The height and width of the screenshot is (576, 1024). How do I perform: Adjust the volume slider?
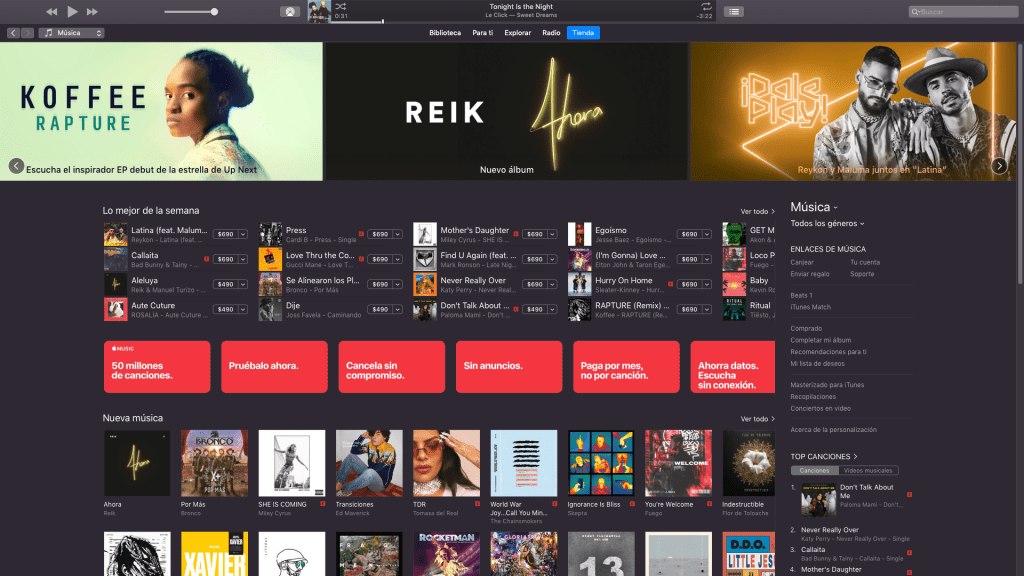click(191, 12)
